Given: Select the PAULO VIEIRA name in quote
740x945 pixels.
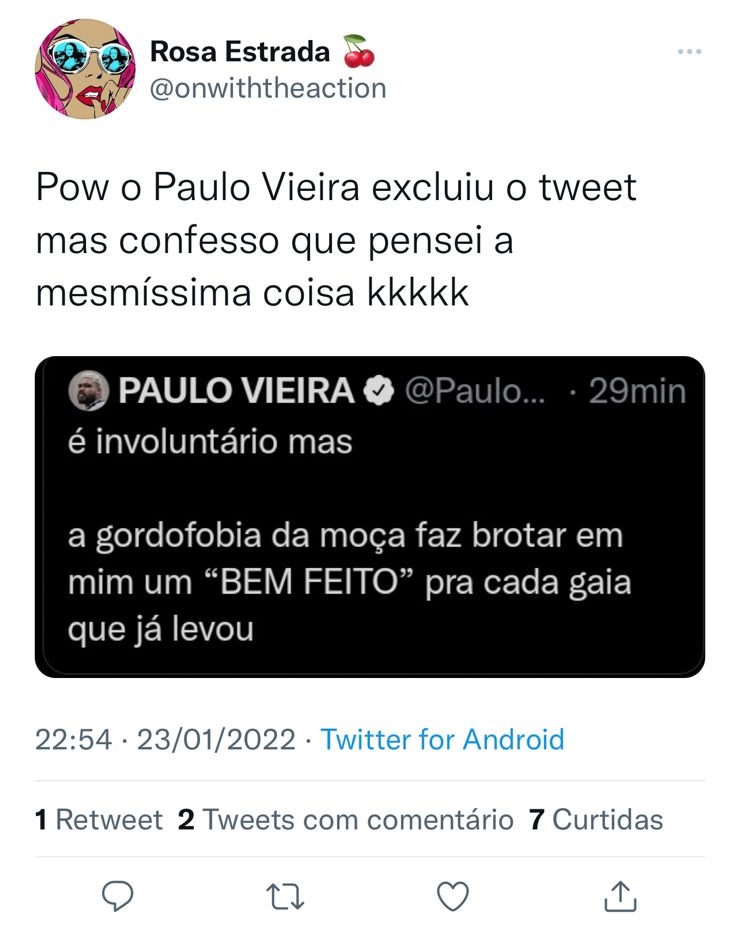Looking at the screenshot, I should pos(236,392).
